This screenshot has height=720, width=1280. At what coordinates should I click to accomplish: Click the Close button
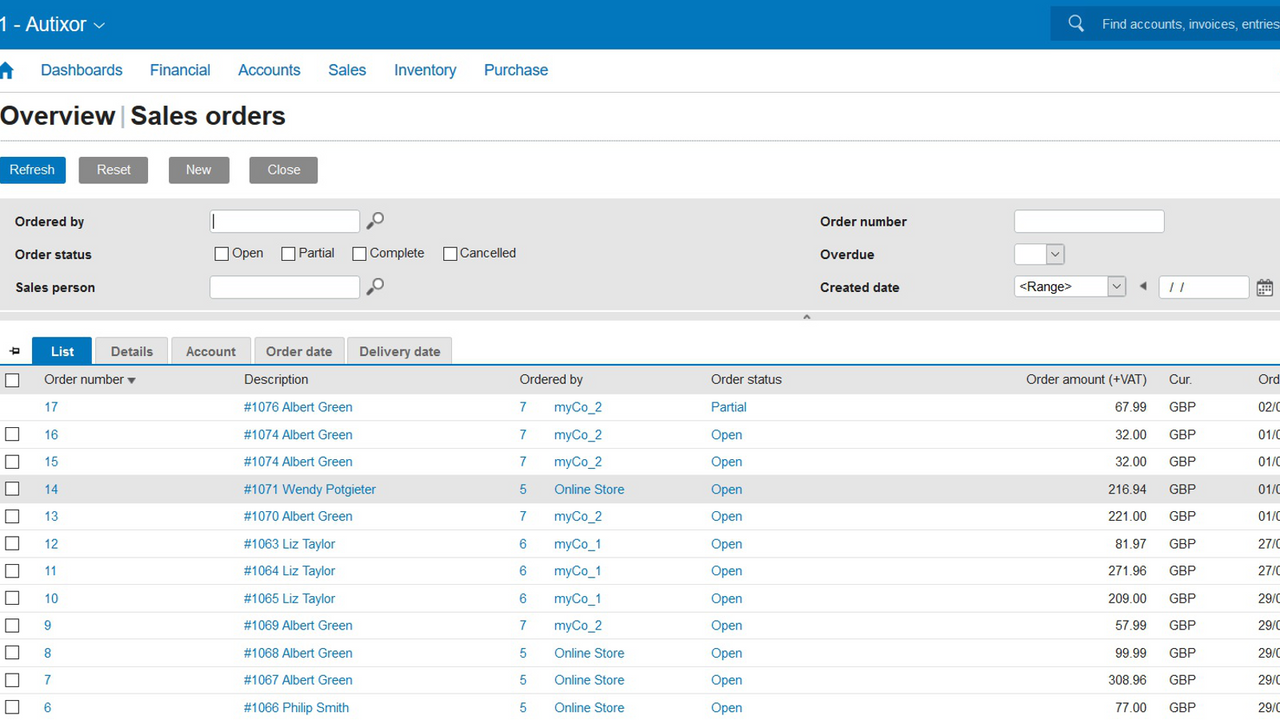(284, 170)
